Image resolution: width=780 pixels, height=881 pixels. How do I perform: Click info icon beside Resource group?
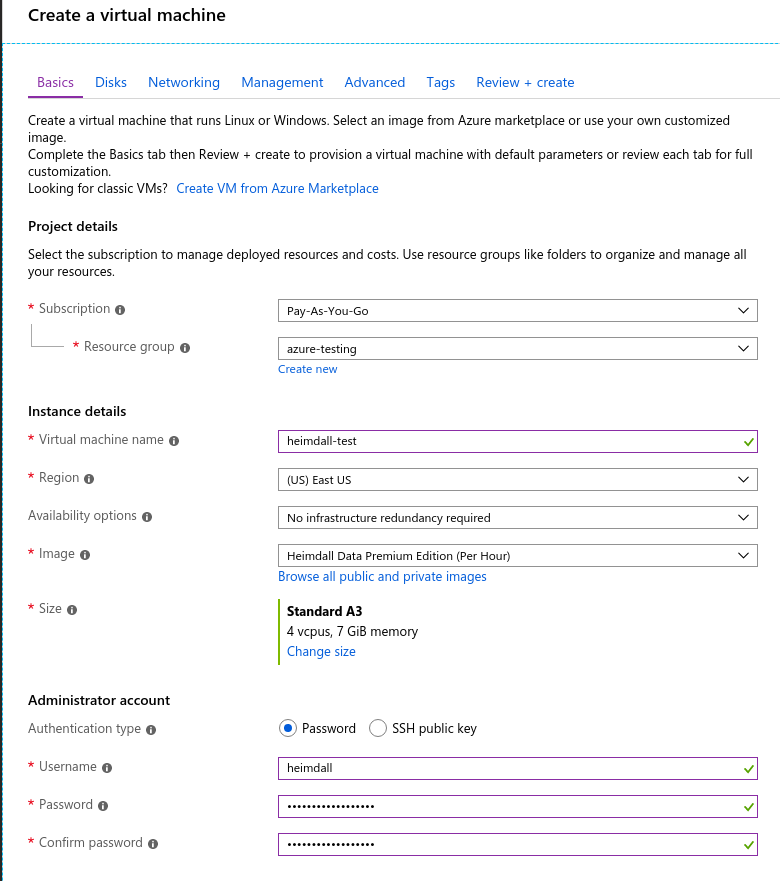(185, 348)
